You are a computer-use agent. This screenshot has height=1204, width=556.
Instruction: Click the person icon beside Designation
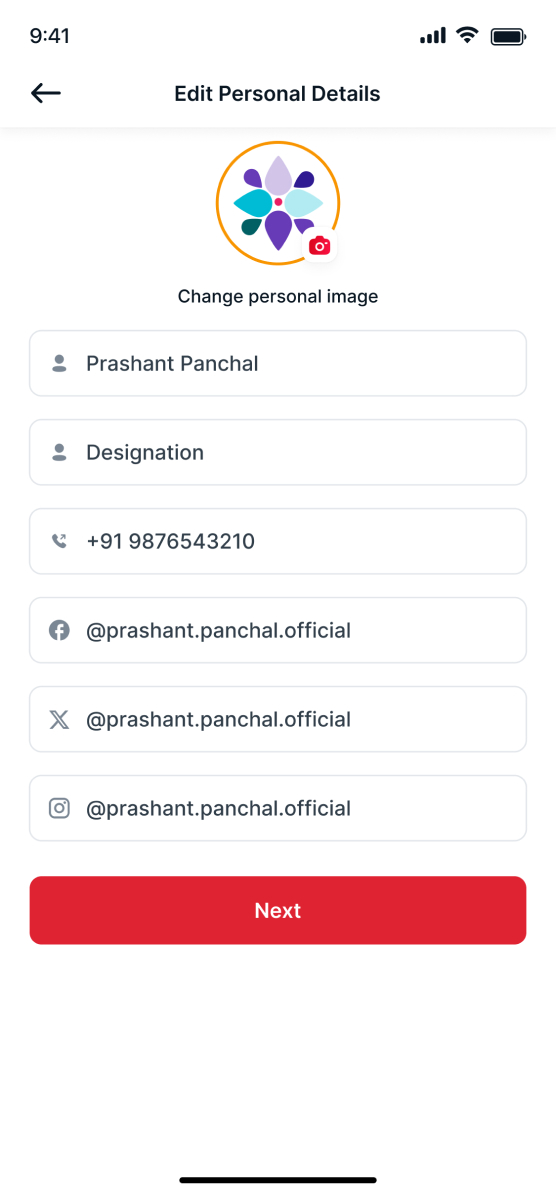(60, 453)
